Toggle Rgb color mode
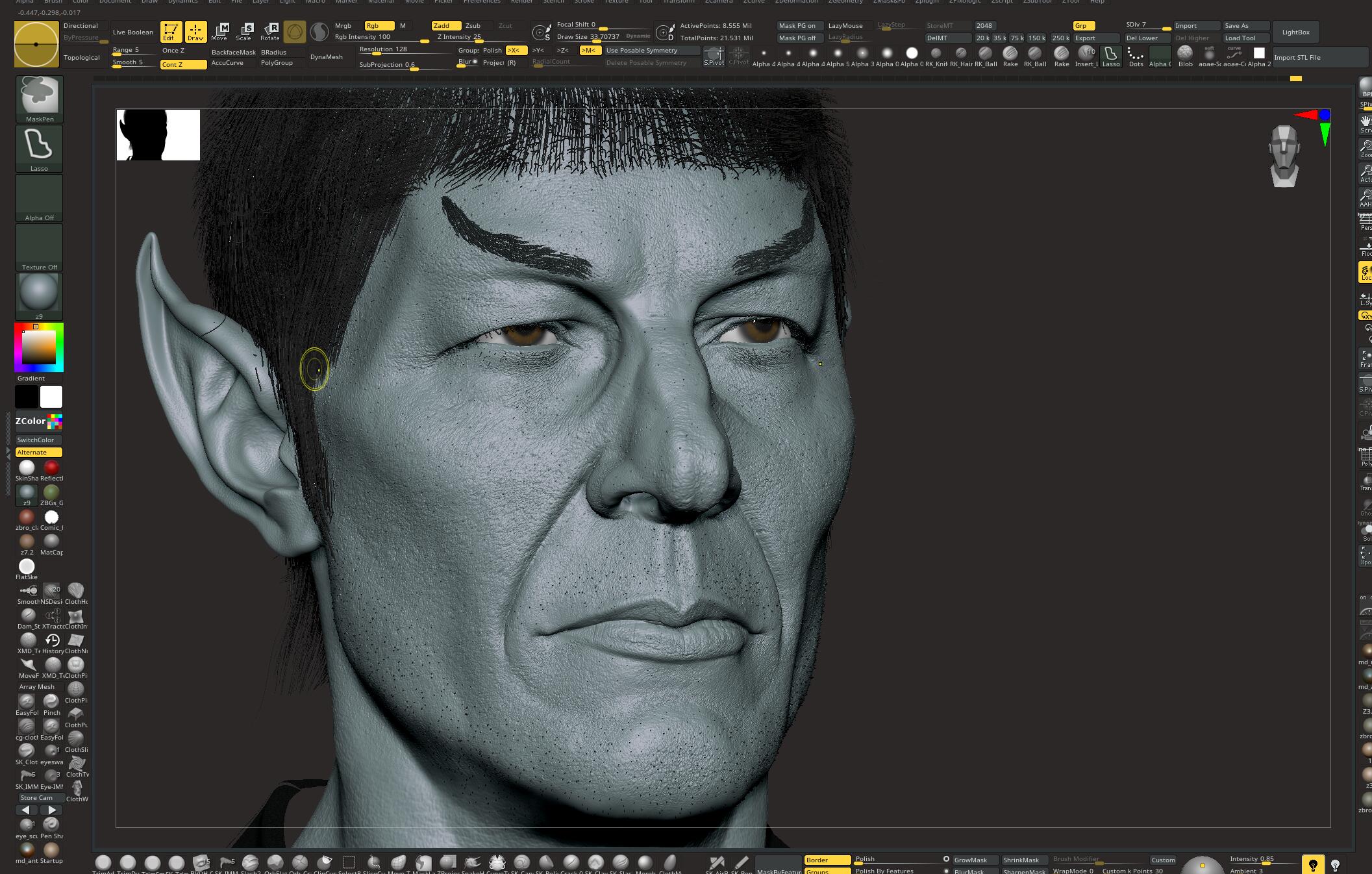This screenshot has height=874, width=1372. click(x=379, y=25)
